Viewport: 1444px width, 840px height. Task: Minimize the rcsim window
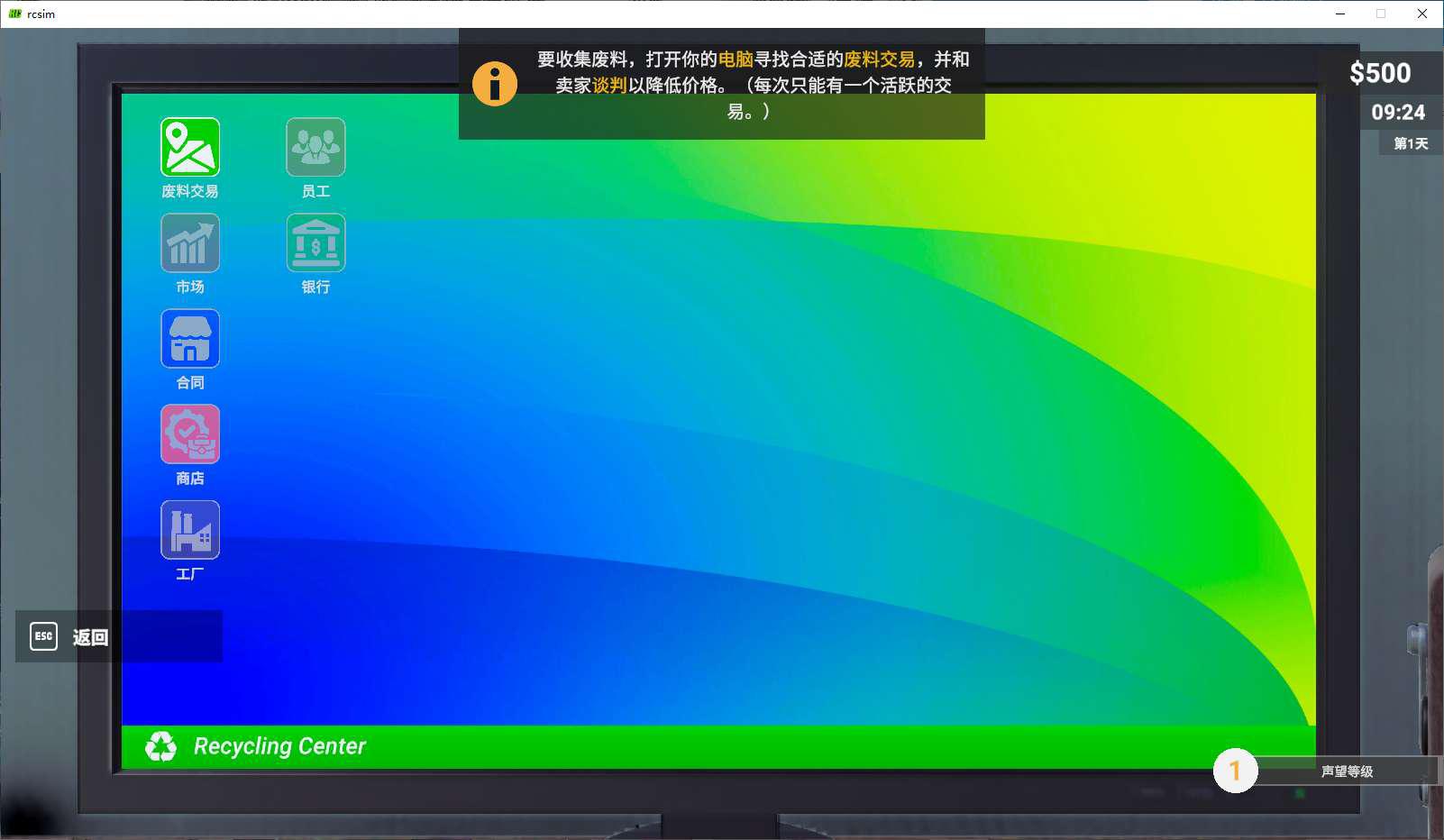(x=1340, y=14)
